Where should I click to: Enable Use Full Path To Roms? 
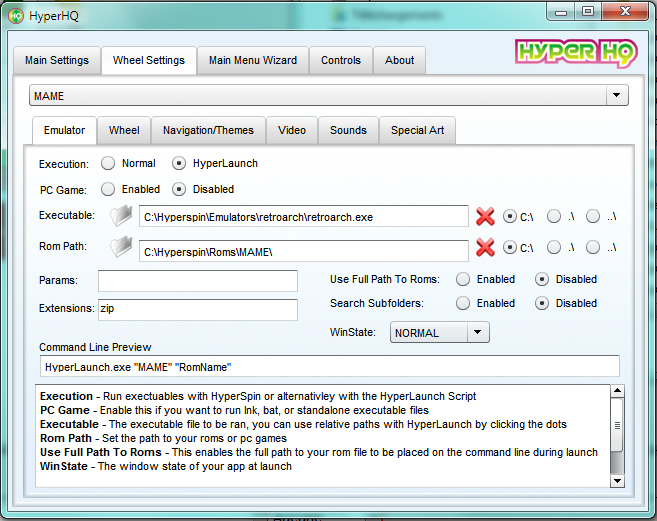[463, 279]
